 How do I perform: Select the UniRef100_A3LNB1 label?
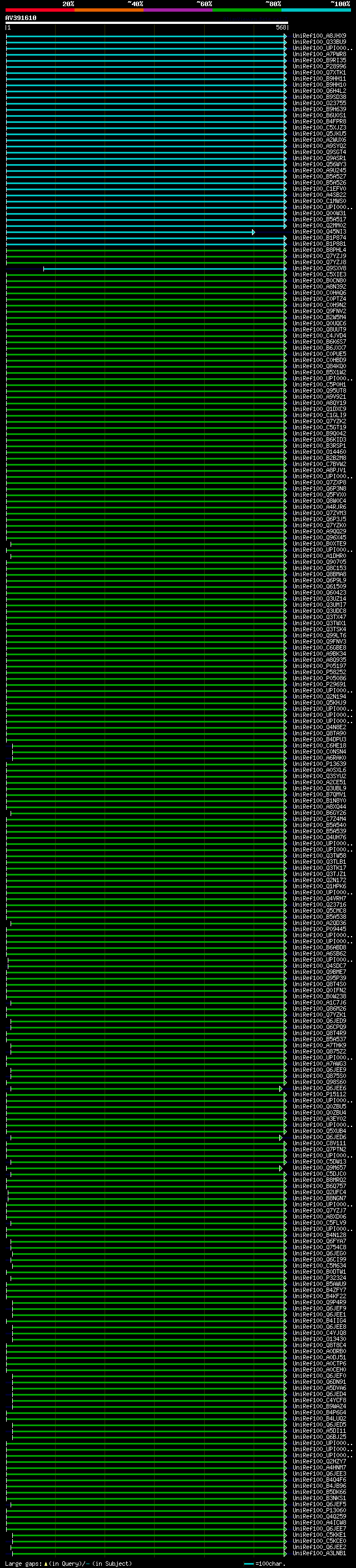[x=319, y=1554]
